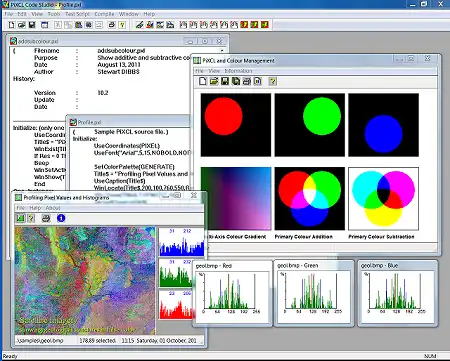Click the satellite imagery picture
The image size is (450, 361).
coord(85,281)
